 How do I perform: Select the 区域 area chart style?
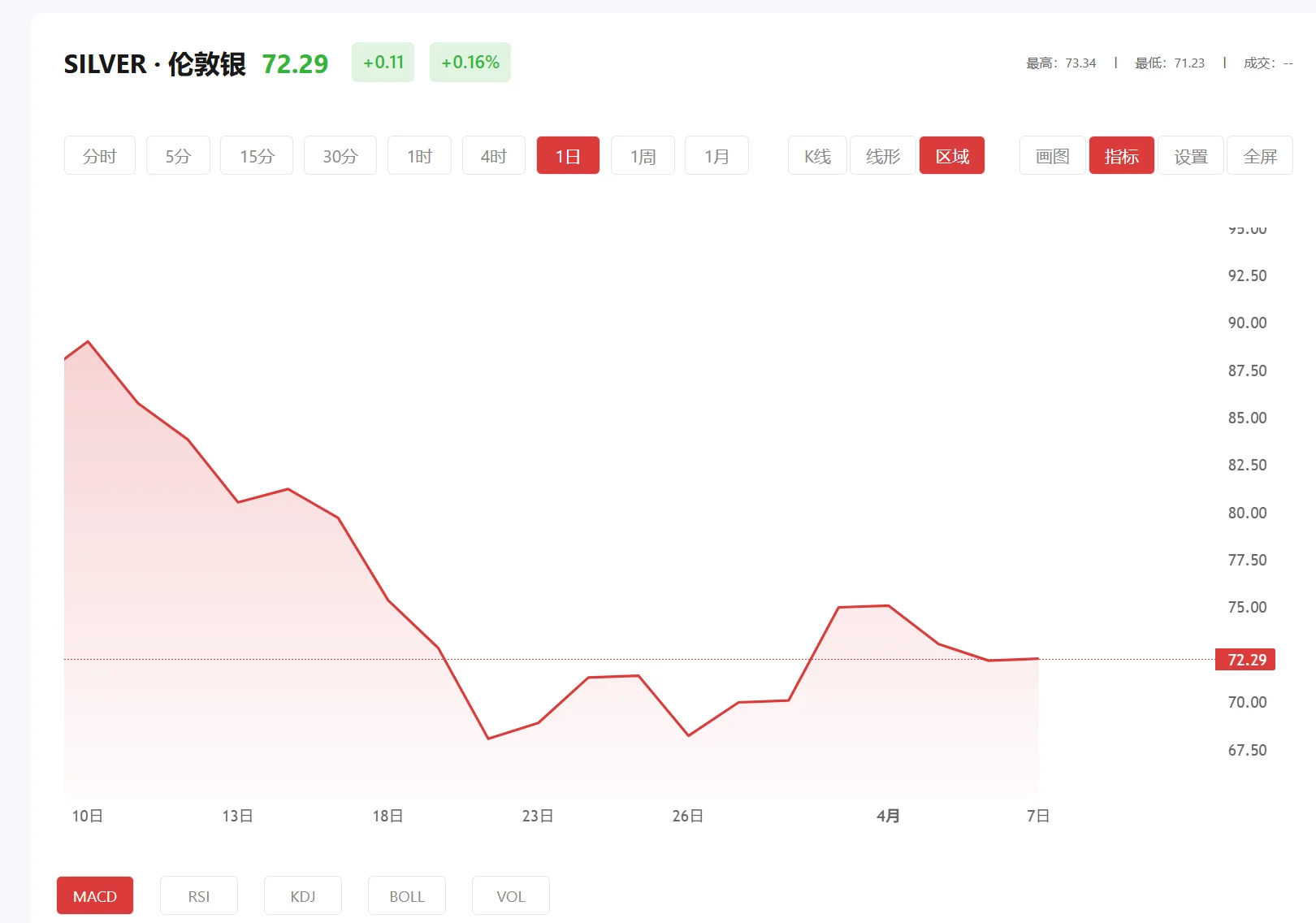(951, 155)
